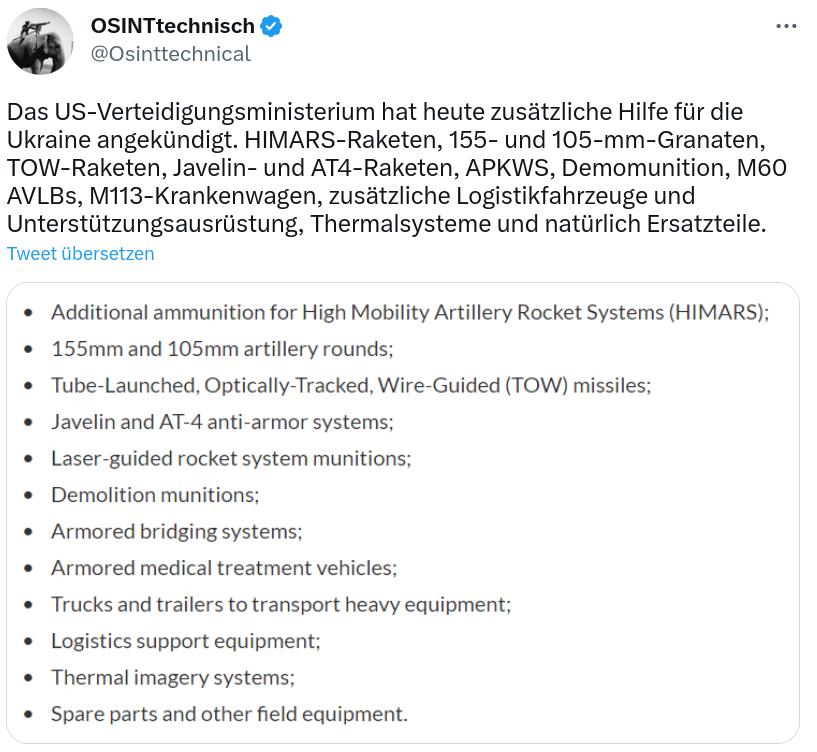The image size is (817, 752).
Task: Click the 155mm and 105mm artillery rounds line
Action: (222, 349)
